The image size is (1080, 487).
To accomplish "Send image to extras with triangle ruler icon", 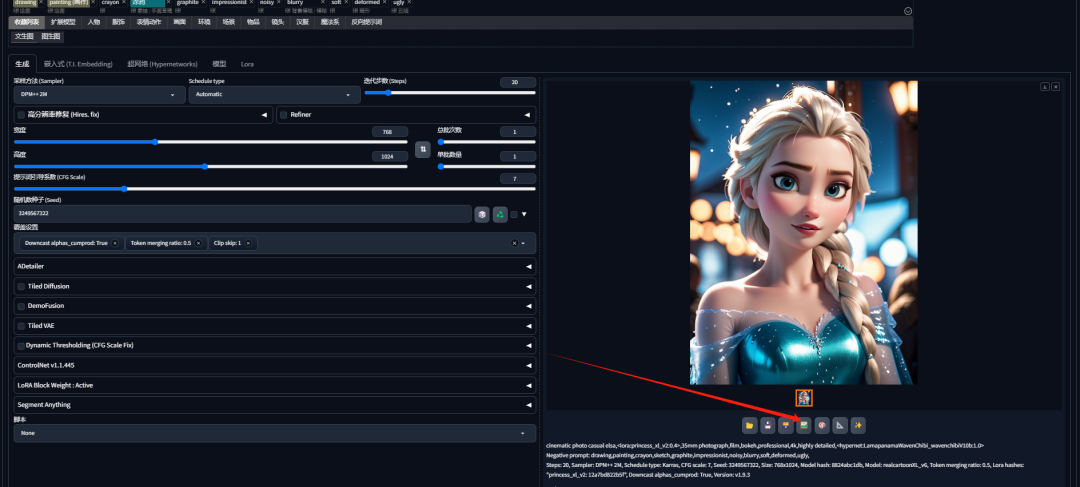I will tap(840, 426).
